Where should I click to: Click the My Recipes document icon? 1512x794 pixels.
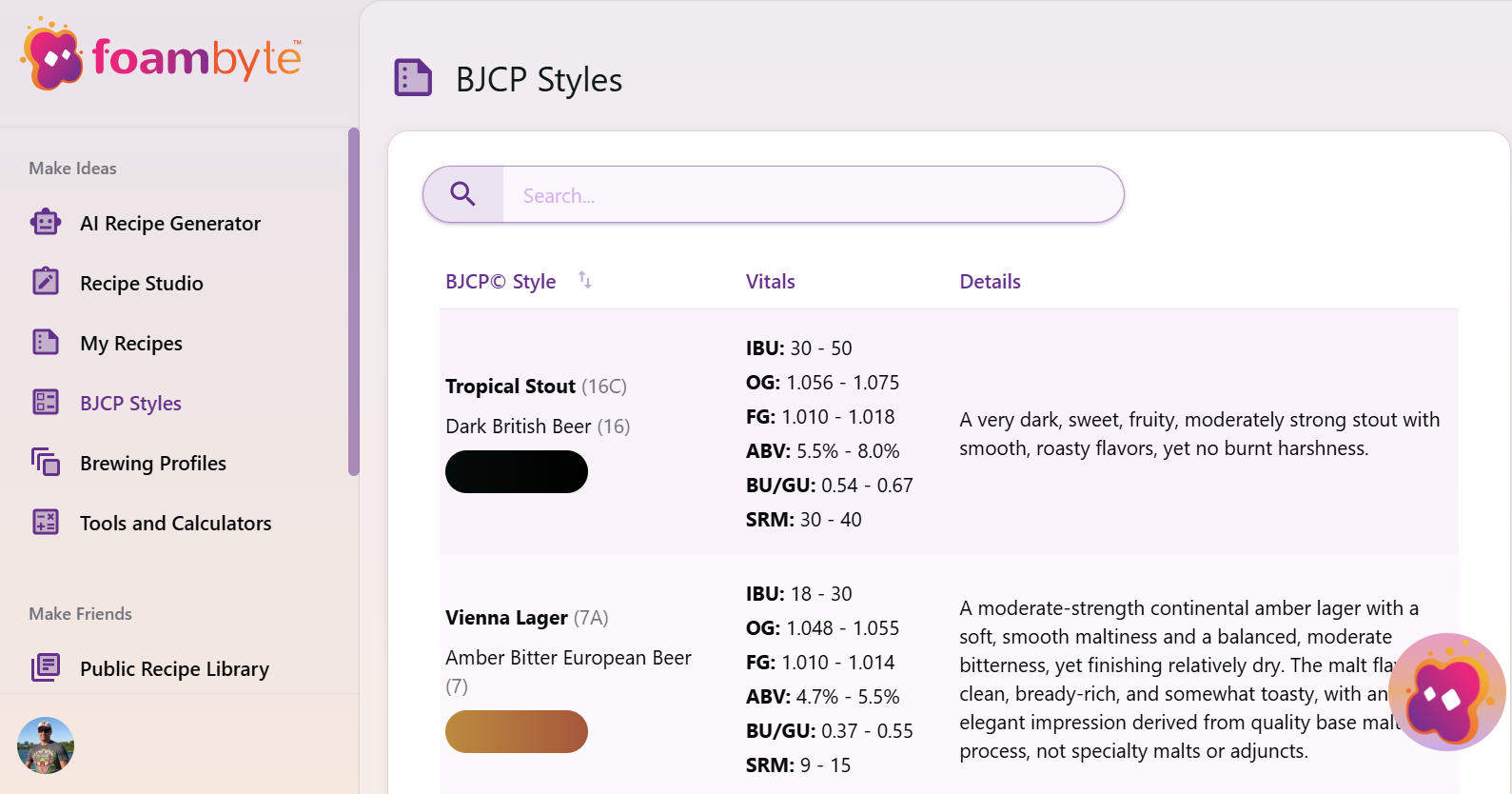pos(46,342)
